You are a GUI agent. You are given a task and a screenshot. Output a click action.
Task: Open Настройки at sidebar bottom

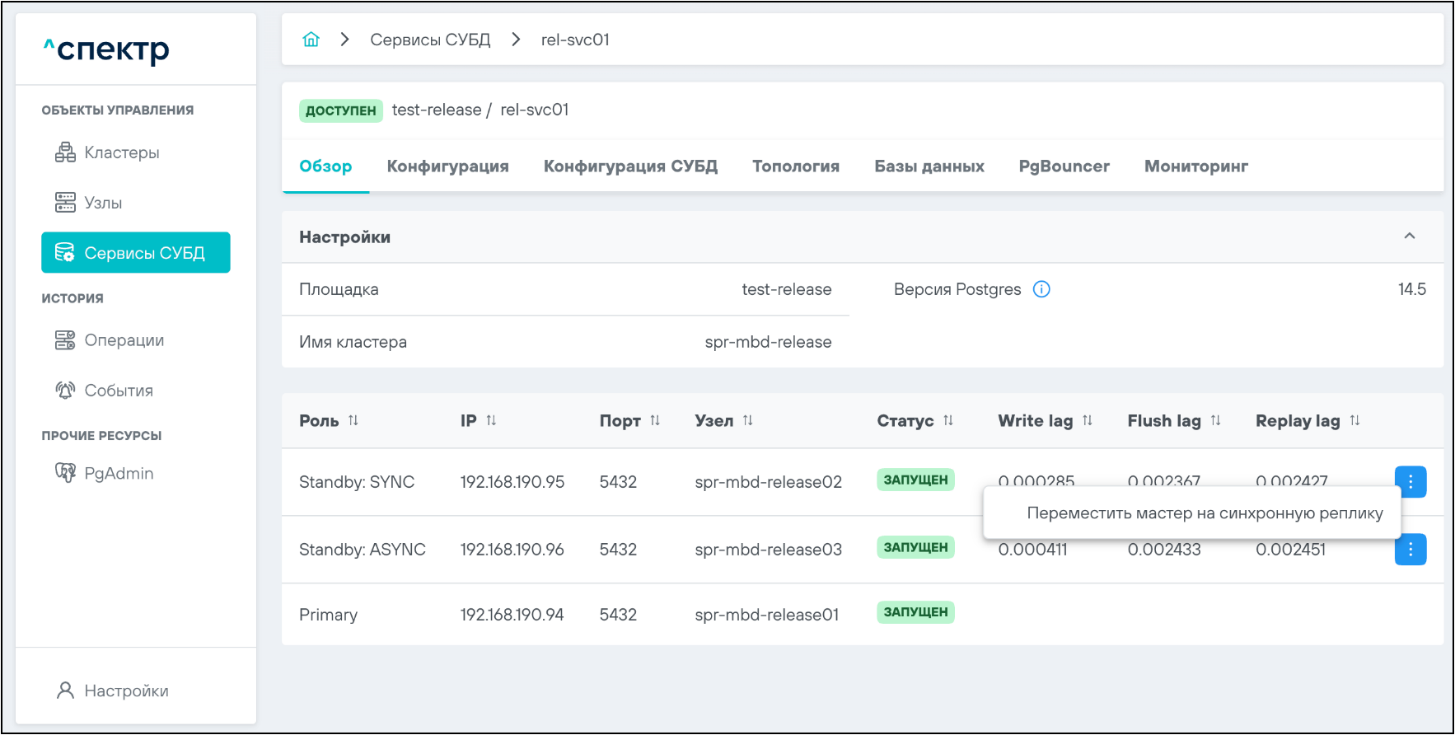125,691
